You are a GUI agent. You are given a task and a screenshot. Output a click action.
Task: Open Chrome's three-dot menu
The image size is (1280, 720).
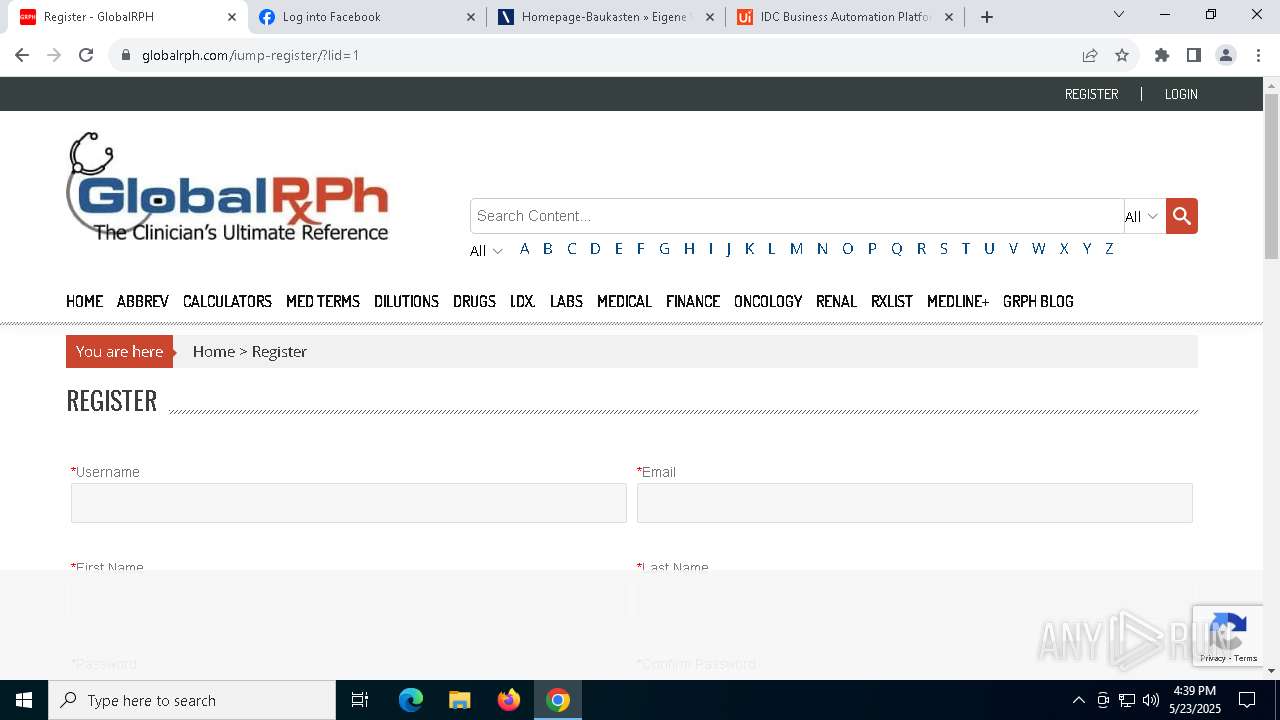(x=1257, y=55)
